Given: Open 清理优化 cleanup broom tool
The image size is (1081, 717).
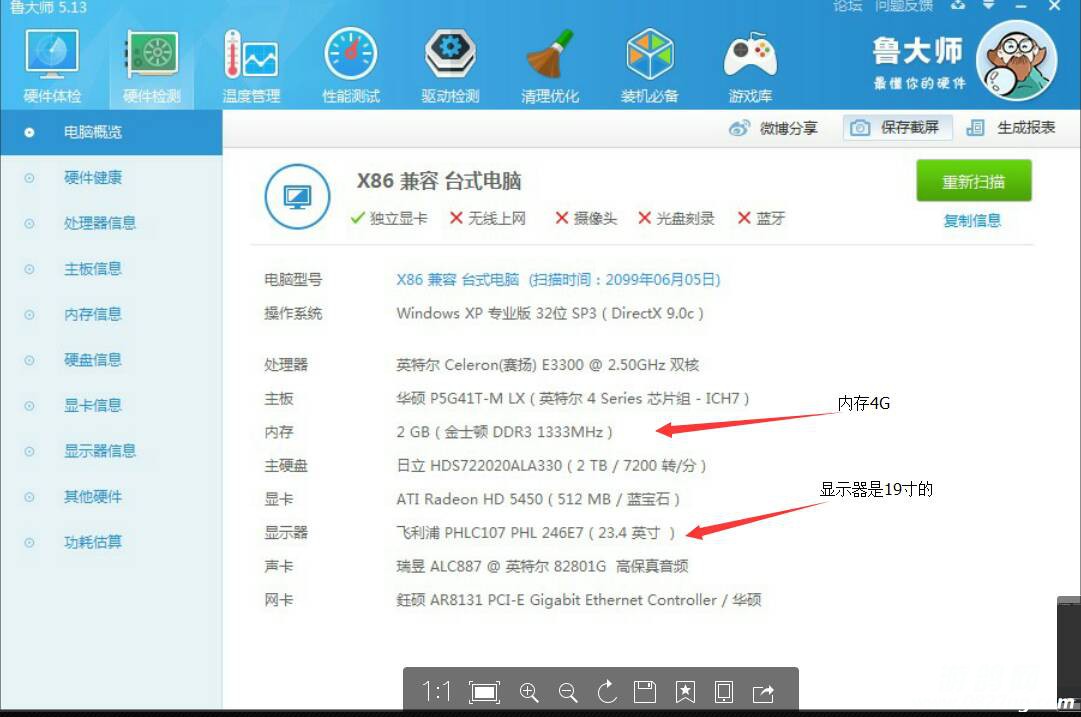Looking at the screenshot, I should click(549, 67).
